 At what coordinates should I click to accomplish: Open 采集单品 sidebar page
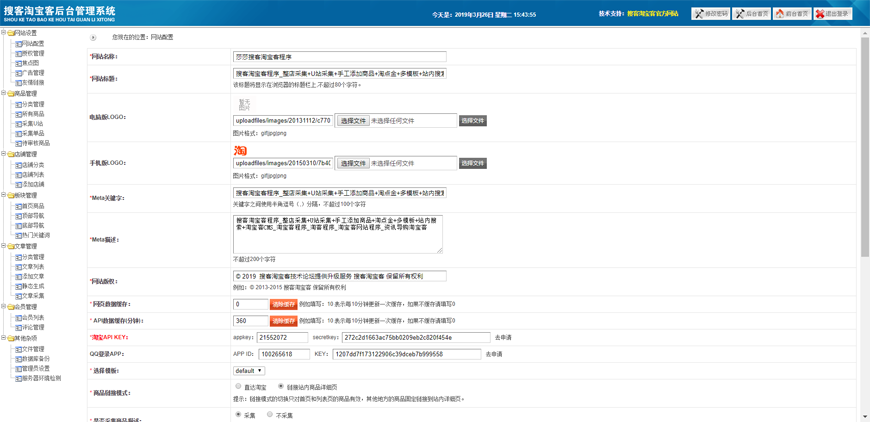(33, 133)
